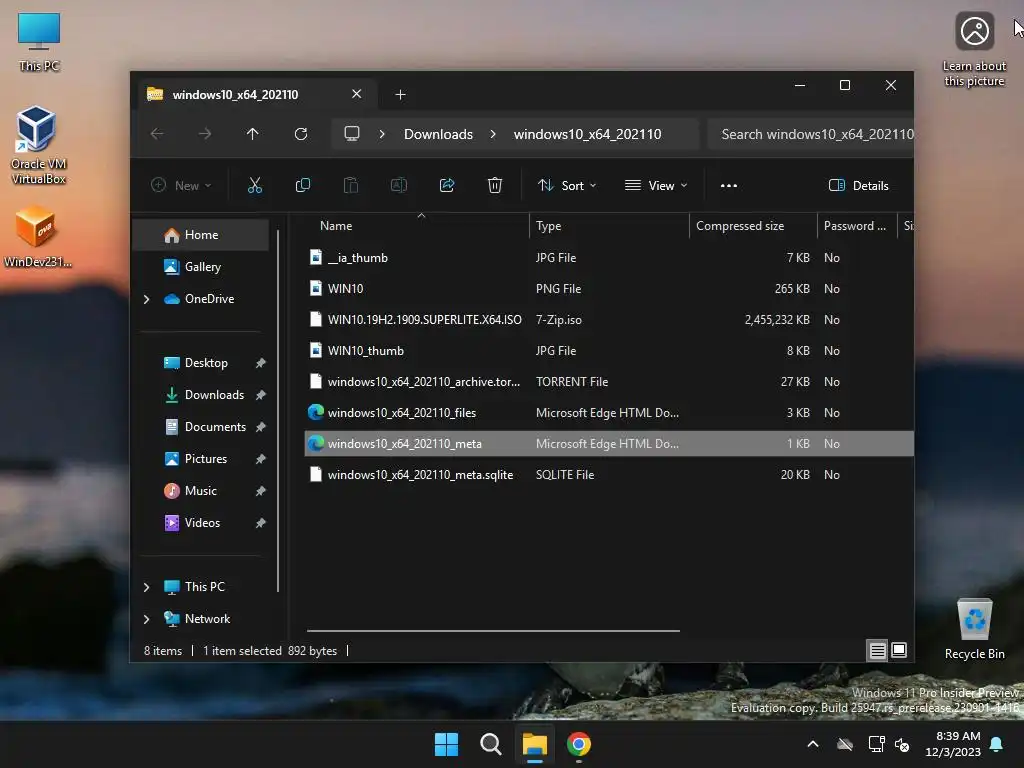Click the Share icon in toolbar
The height and width of the screenshot is (768, 1024).
(x=447, y=185)
